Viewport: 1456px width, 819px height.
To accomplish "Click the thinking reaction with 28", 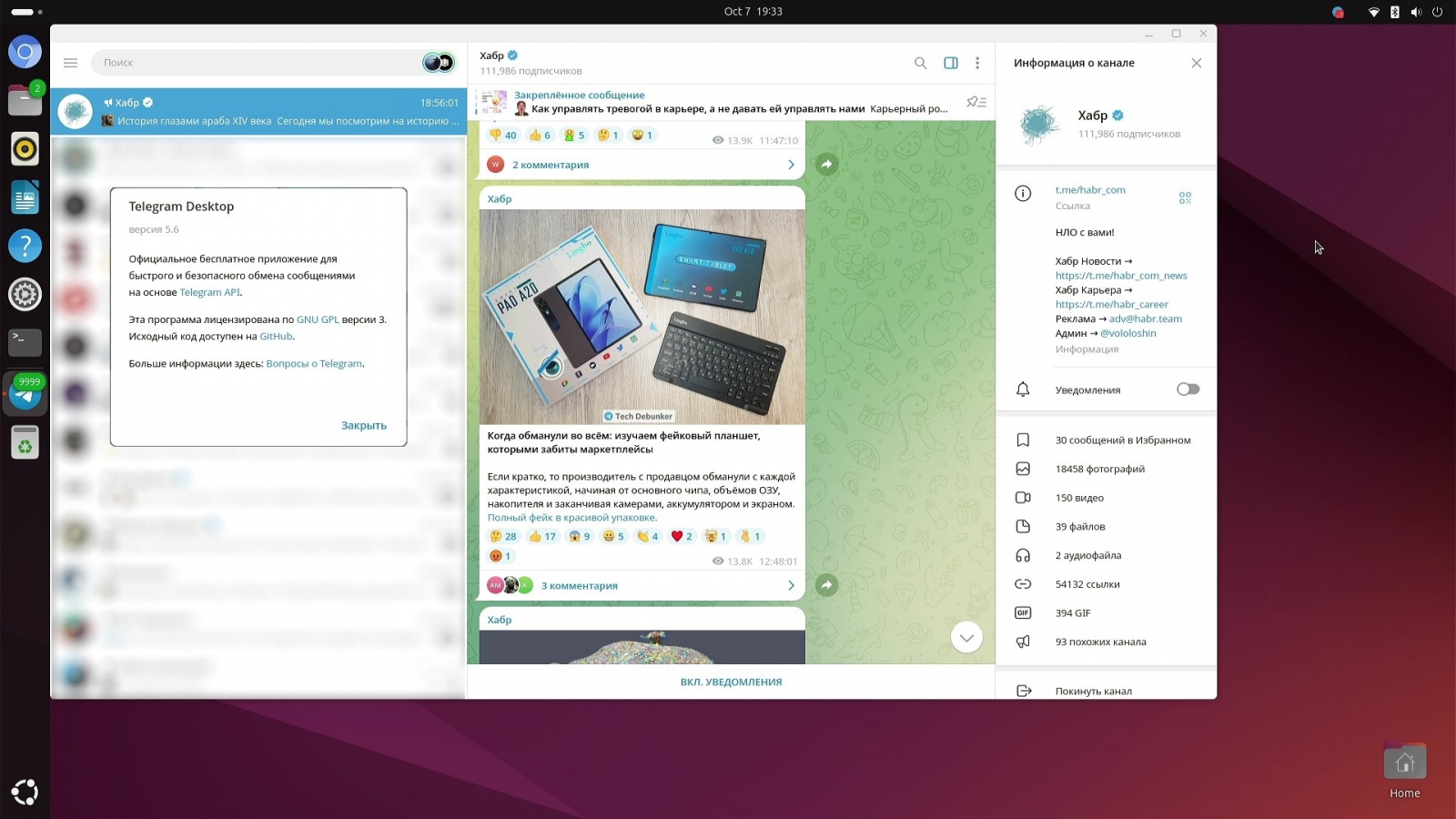I will tap(503, 536).
